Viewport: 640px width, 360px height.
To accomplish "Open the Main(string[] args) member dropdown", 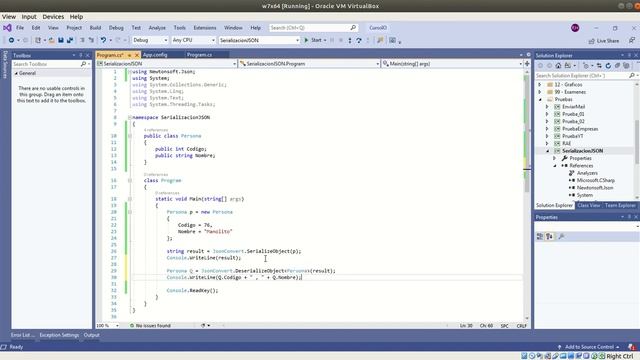I will 452,64.
